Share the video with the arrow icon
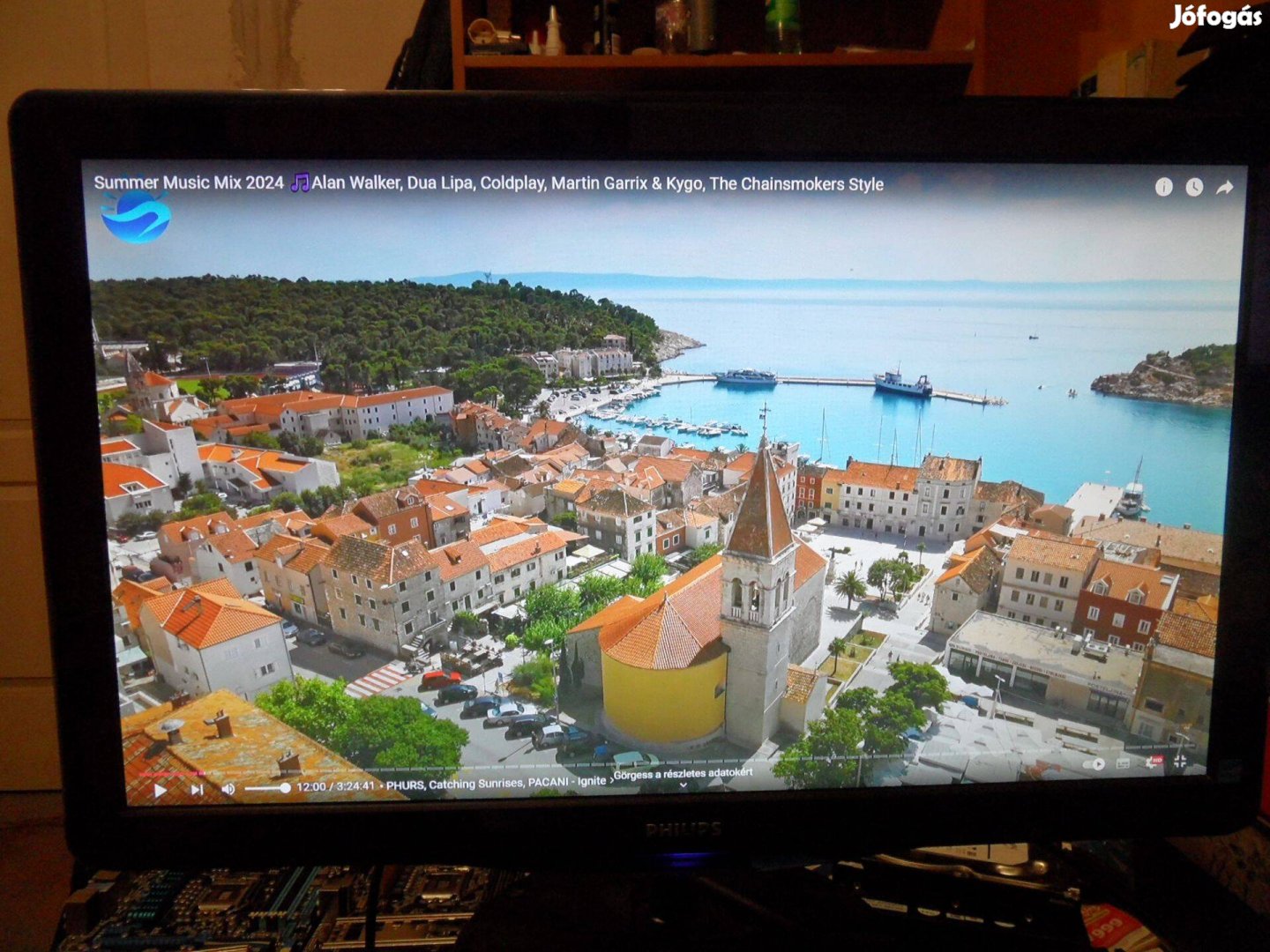Screen dimensions: 1270x952 [1224, 187]
